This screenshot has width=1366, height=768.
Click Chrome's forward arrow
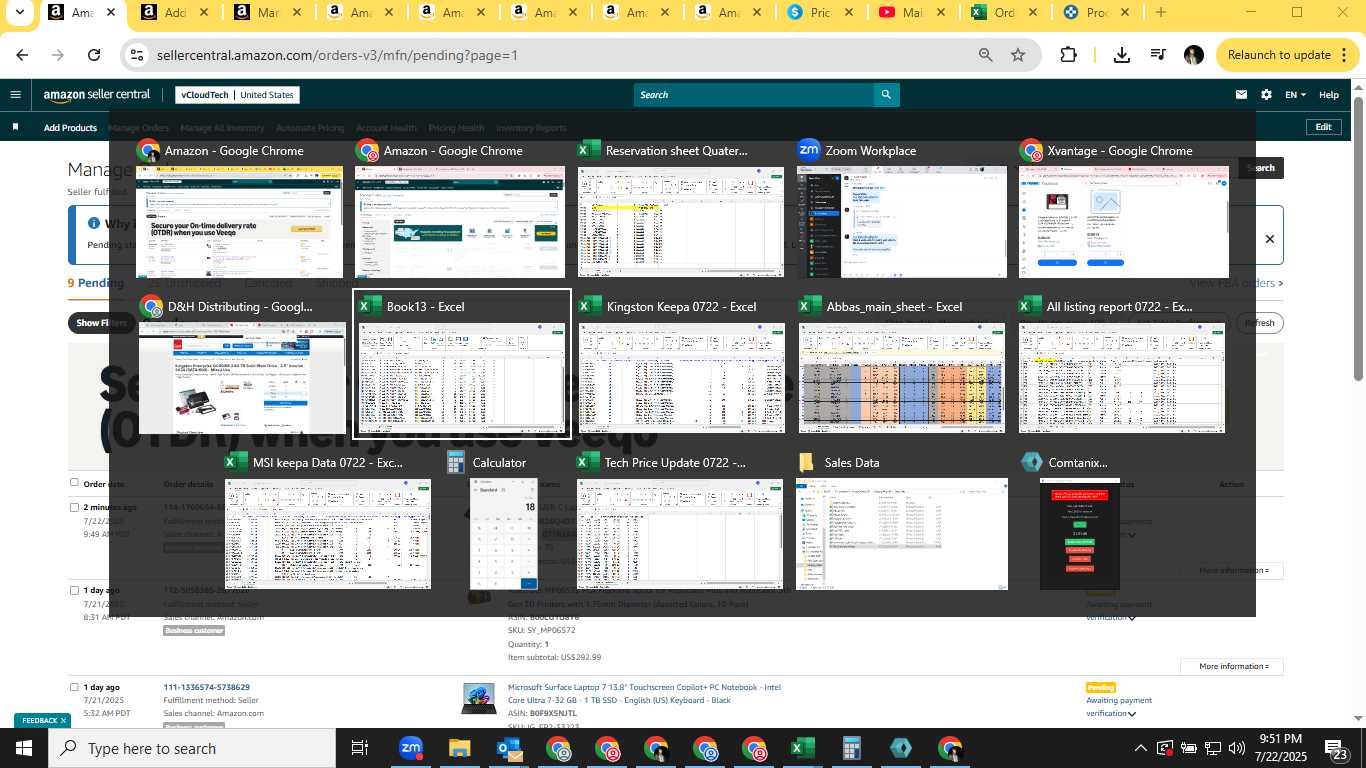(58, 55)
